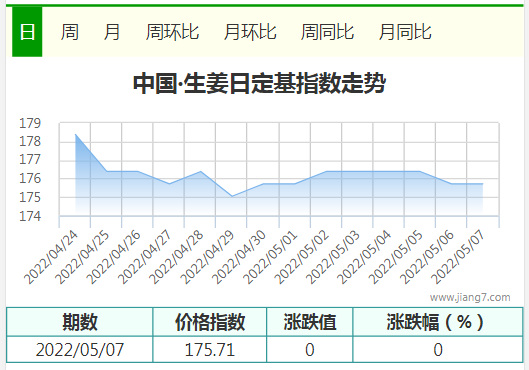
Task: Click the 2022/04/24 x-axis label
Action: 51,257
